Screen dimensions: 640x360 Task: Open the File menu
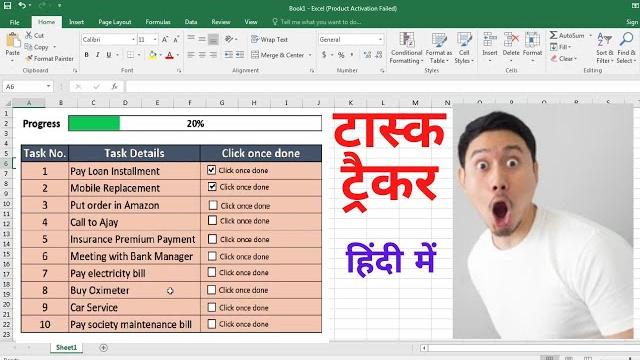[x=14, y=22]
